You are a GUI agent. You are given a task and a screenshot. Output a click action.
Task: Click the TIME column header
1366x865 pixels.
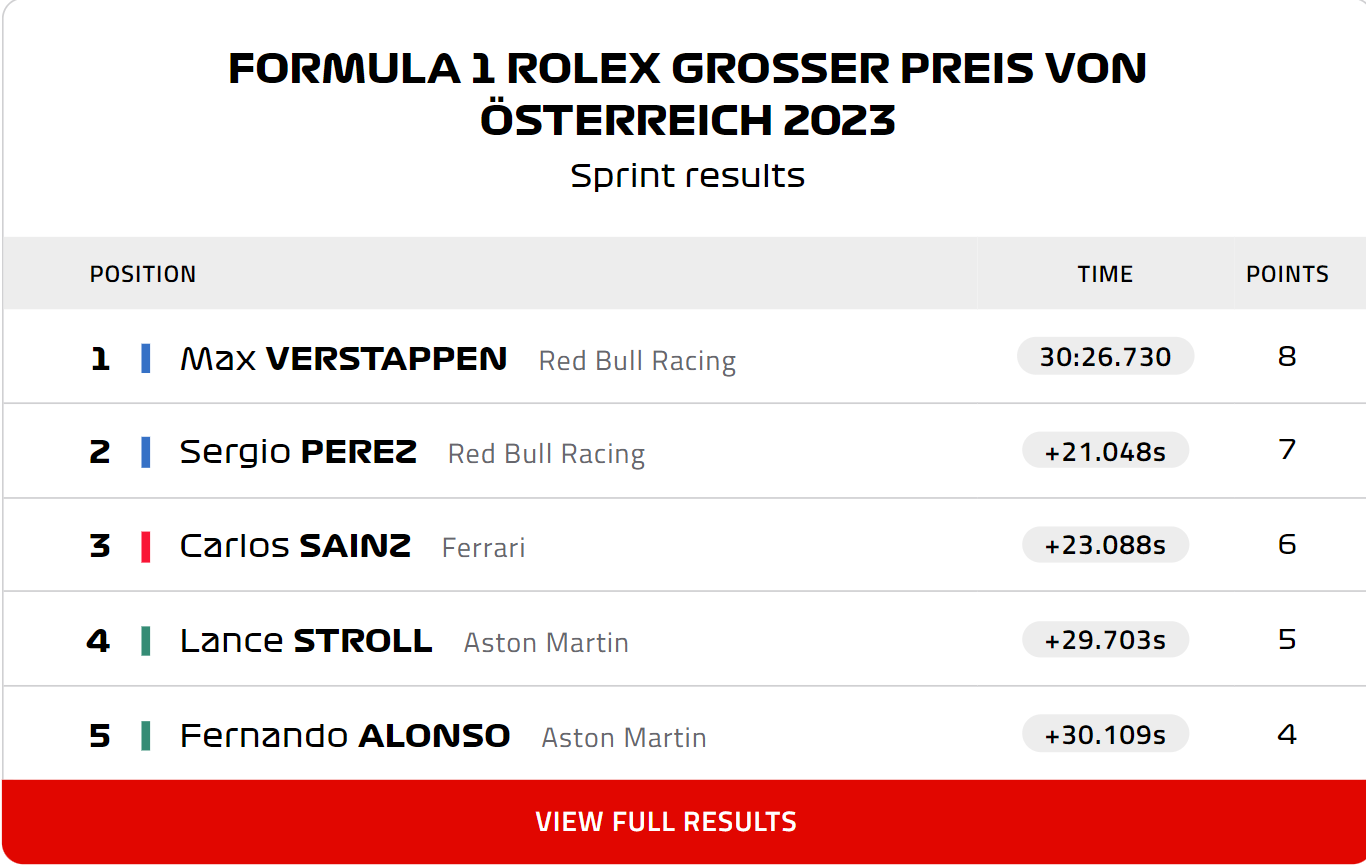click(1105, 274)
